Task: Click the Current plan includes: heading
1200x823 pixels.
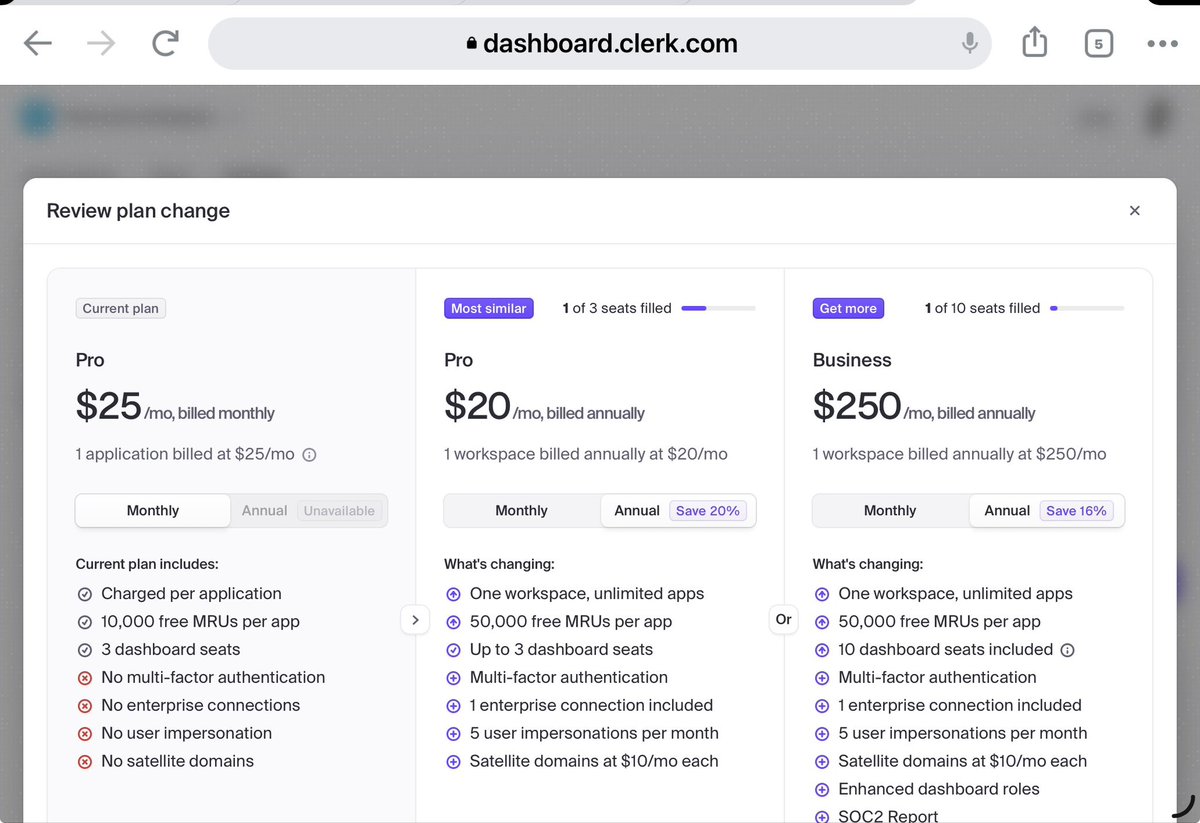Action: [x=147, y=564]
